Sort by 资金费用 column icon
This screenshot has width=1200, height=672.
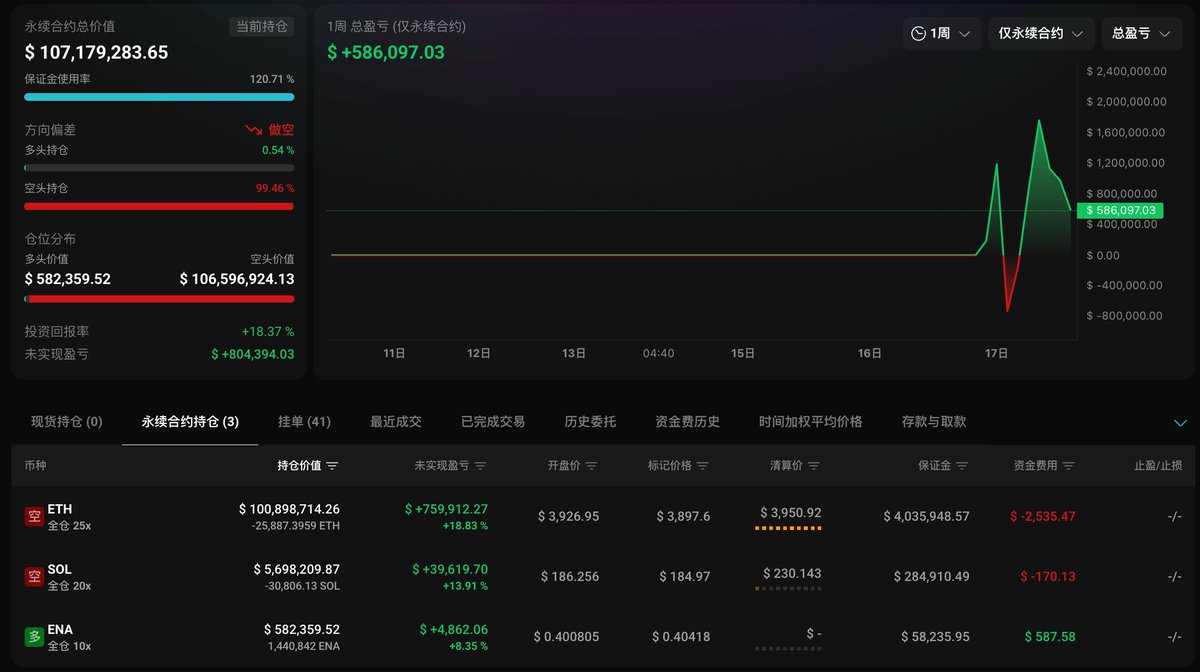point(1069,466)
